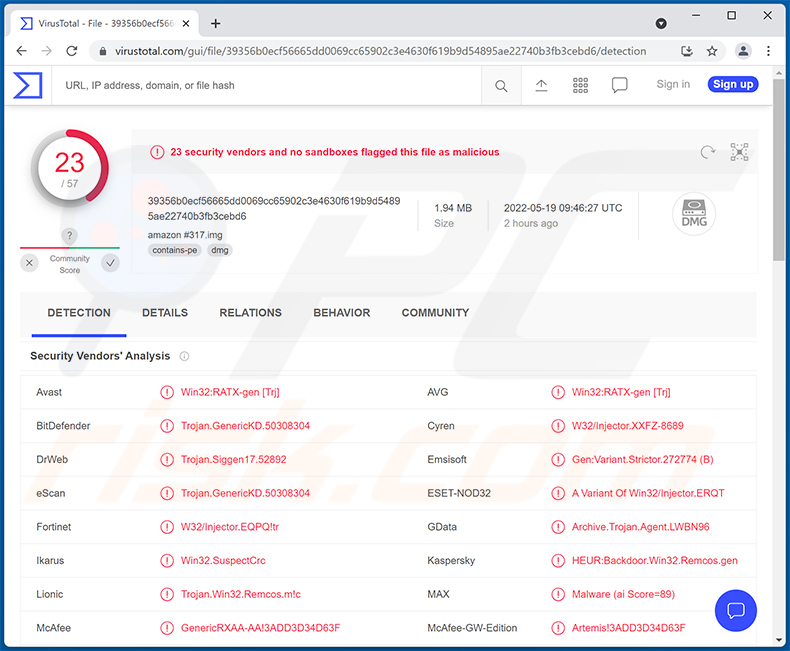This screenshot has height=651, width=790.
Task: Reload the page with the refresh icon
Action: click(72, 51)
